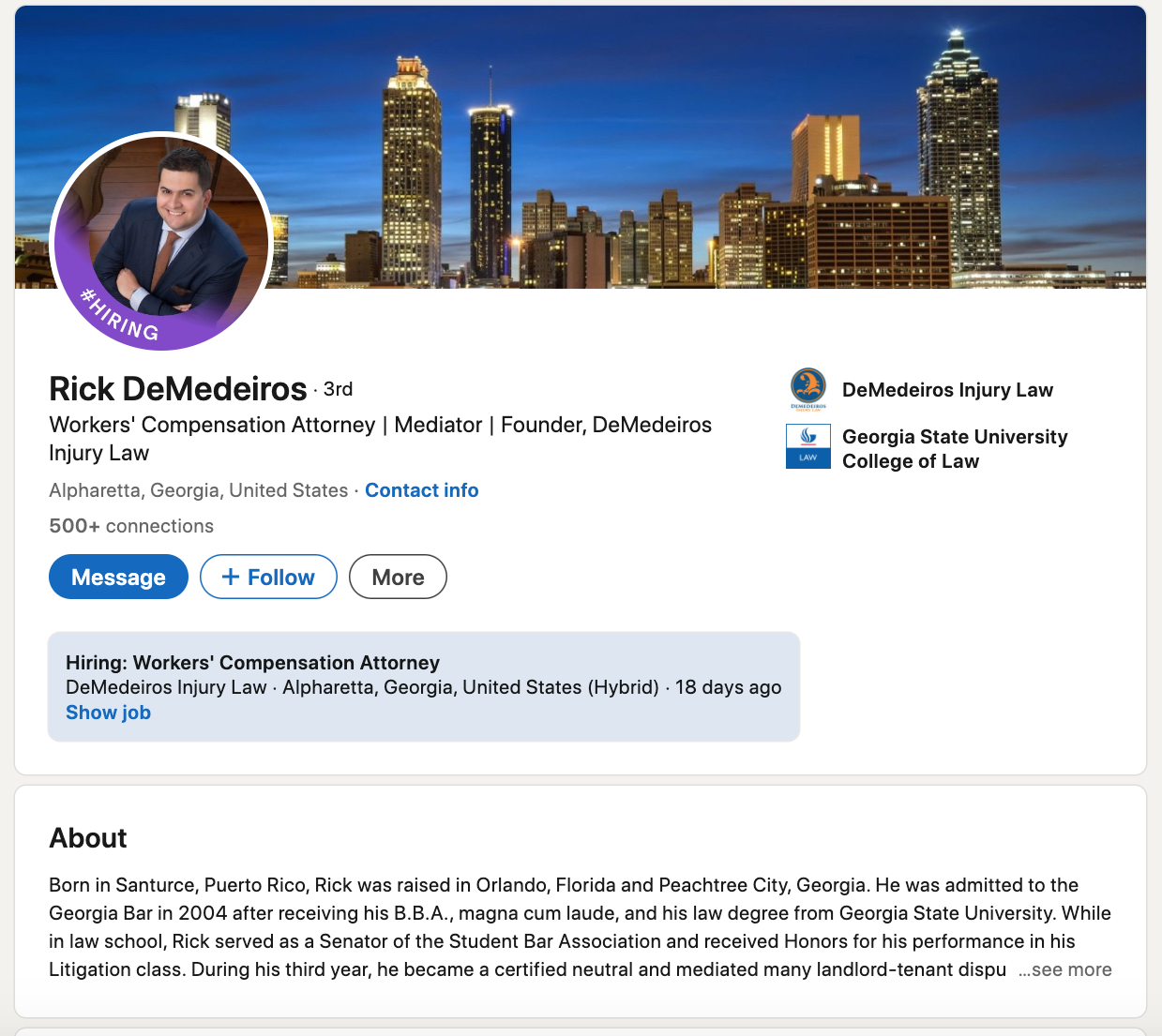Open Rick's profile photo with #HIRING badge

pos(159,234)
